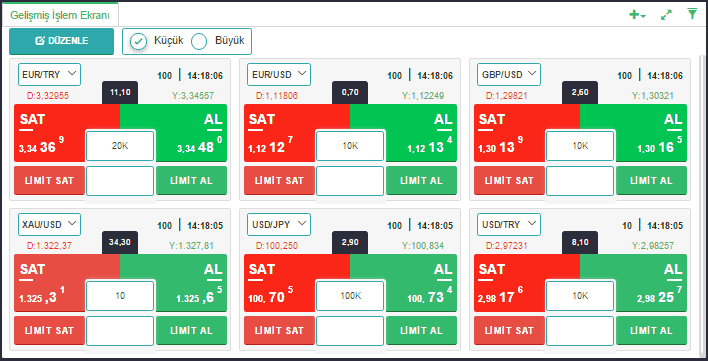The width and height of the screenshot is (708, 361).
Task: Expand panel with the diagonal arrows icon
Action: [666, 15]
